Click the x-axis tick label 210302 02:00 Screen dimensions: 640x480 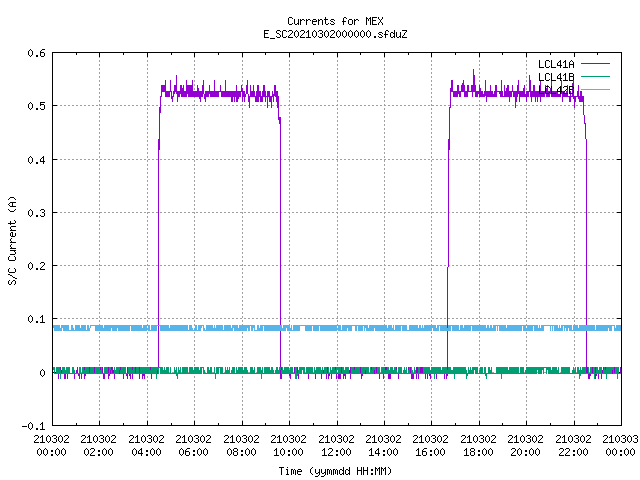pyautogui.click(x=98, y=446)
